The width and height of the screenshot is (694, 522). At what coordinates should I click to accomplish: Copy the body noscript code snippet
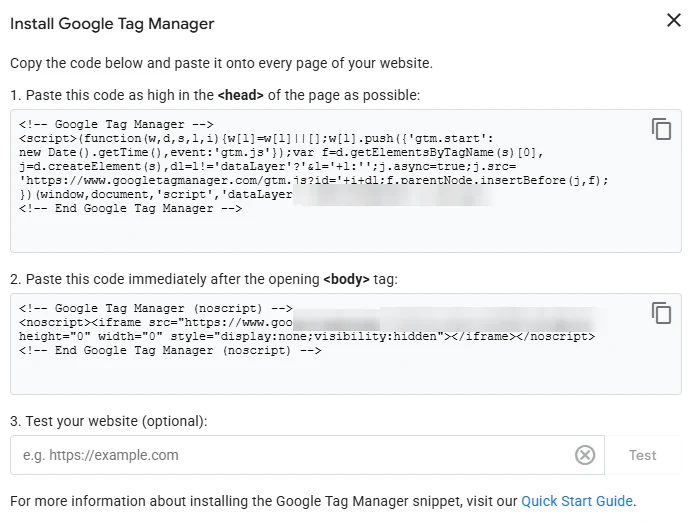661,313
